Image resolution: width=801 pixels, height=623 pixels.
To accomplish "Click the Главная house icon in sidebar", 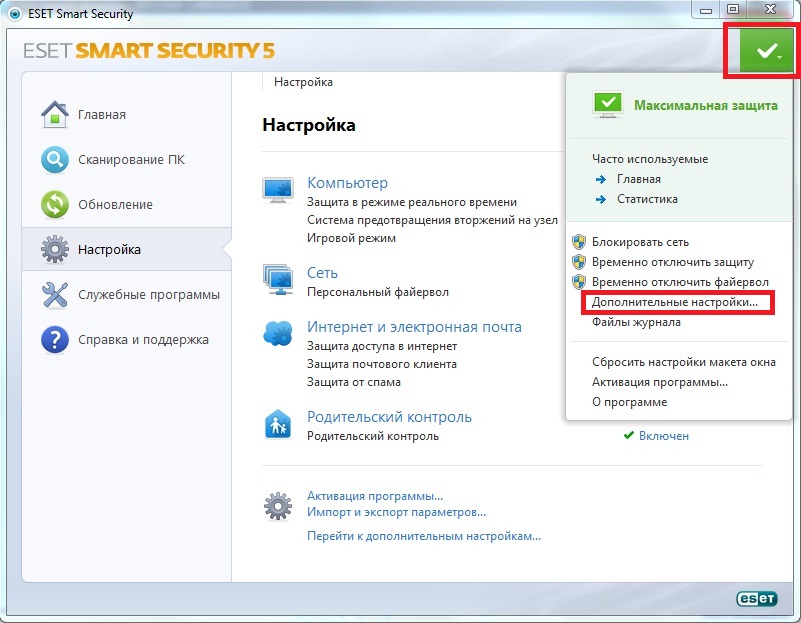I will [x=55, y=114].
